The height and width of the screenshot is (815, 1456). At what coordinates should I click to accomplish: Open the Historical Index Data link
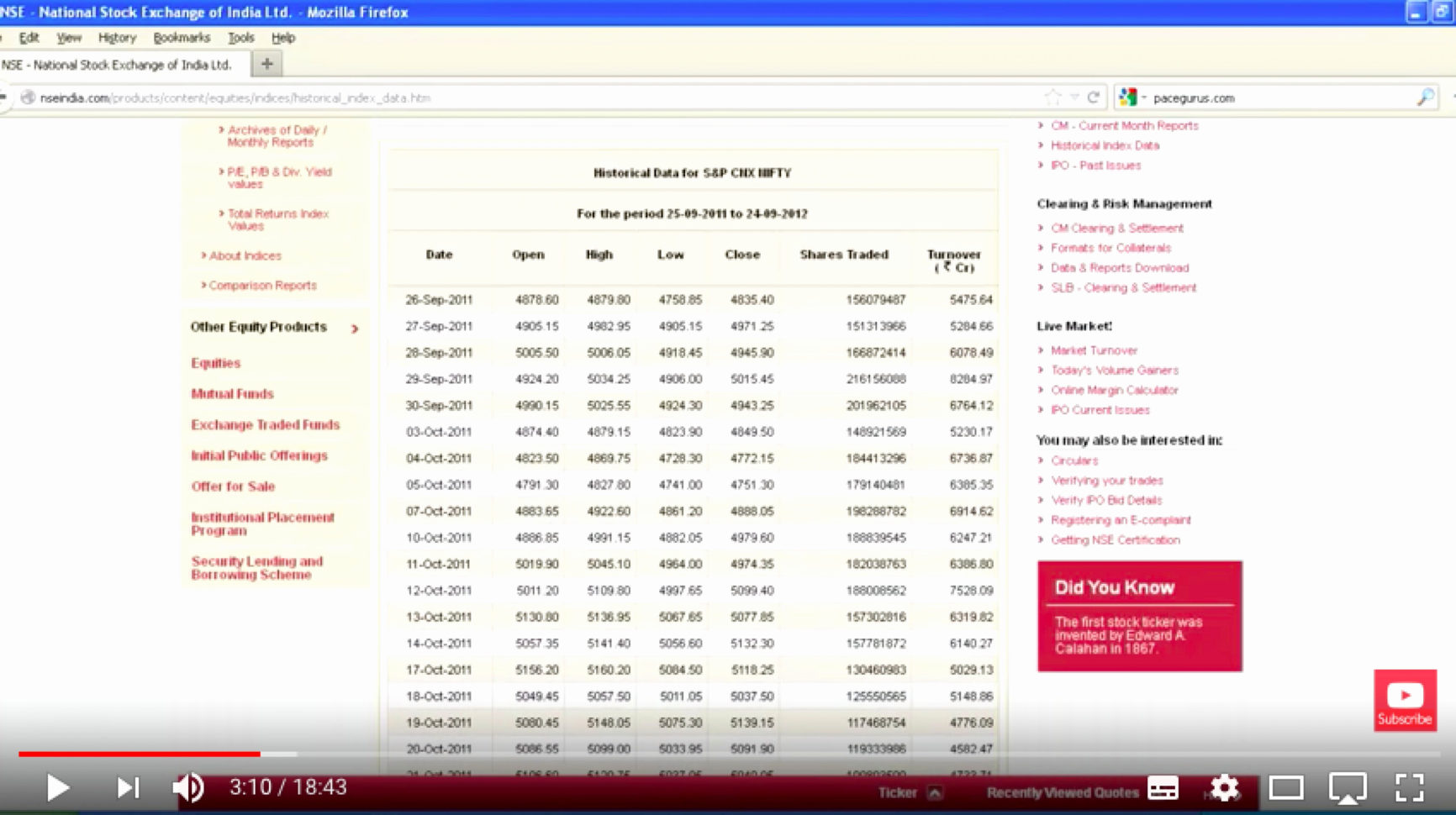click(x=1104, y=145)
